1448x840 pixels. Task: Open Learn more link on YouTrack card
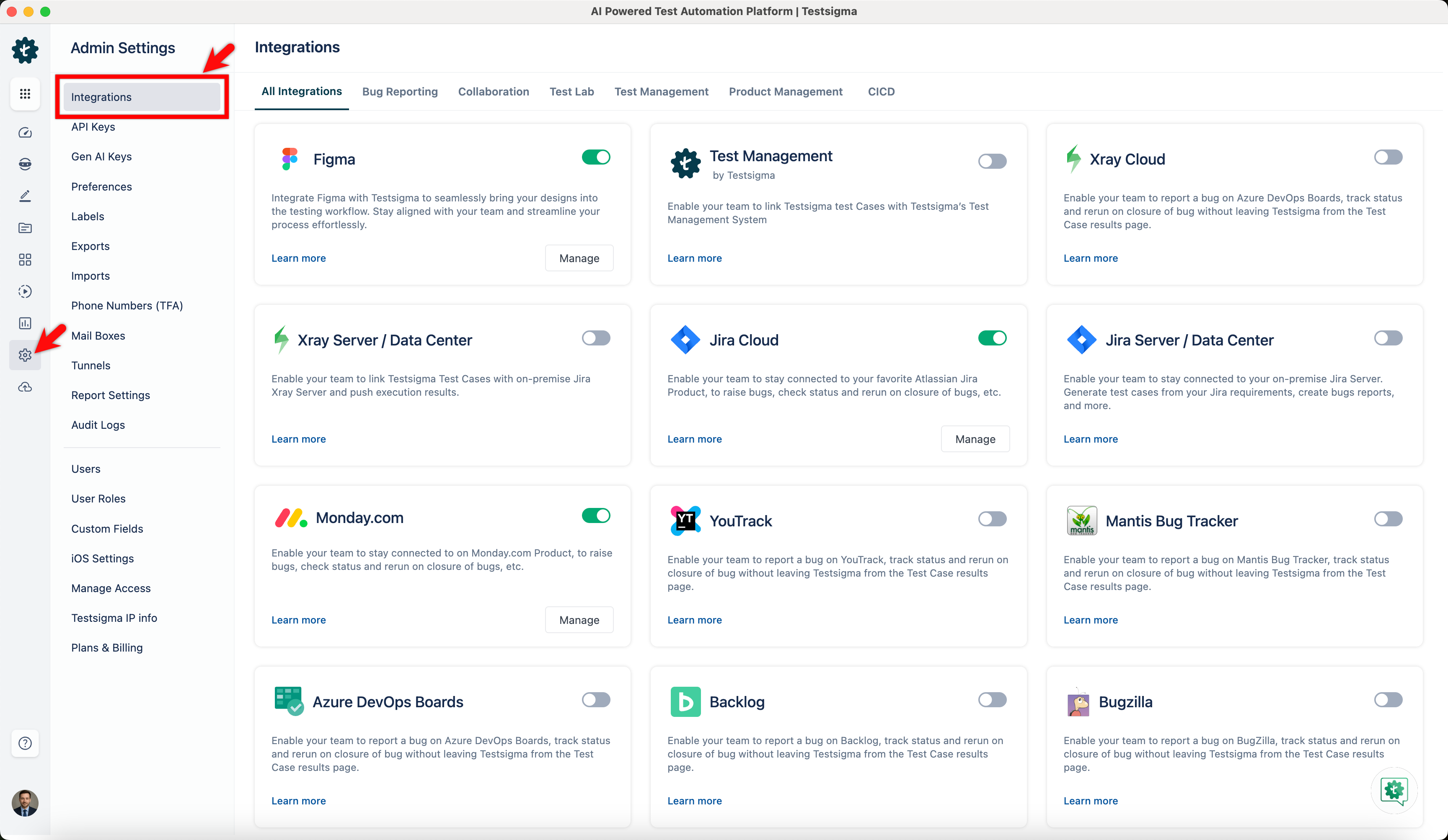click(694, 619)
